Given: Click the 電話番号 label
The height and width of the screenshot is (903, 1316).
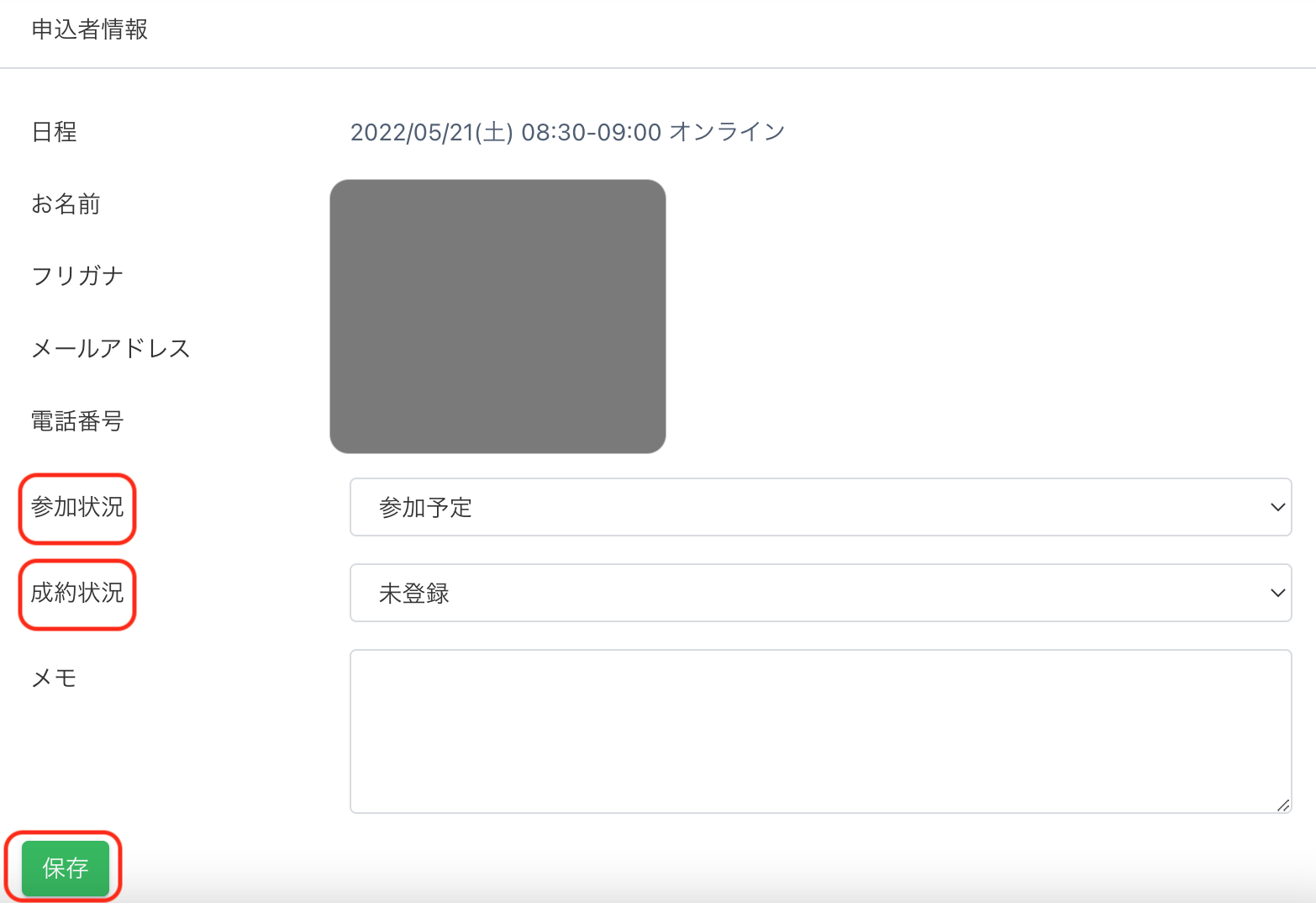Looking at the screenshot, I should pyautogui.click(x=77, y=420).
